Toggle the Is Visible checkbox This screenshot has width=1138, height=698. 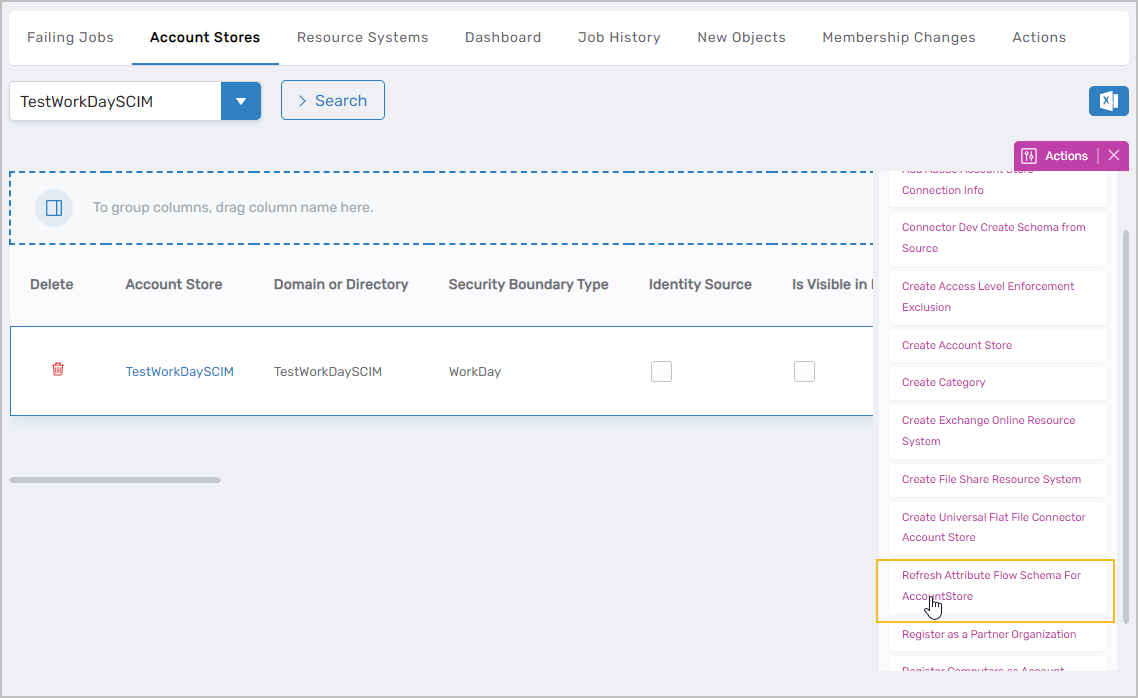804,372
